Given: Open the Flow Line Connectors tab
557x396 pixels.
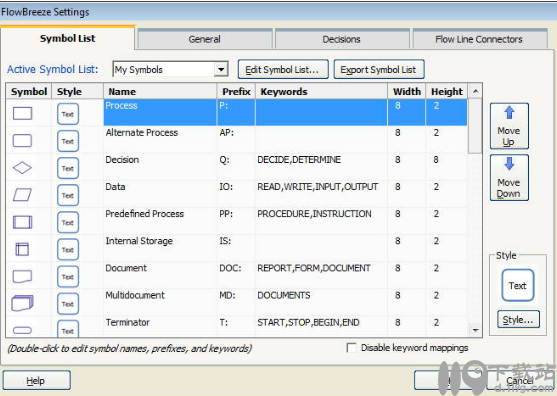Looking at the screenshot, I should (x=479, y=39).
